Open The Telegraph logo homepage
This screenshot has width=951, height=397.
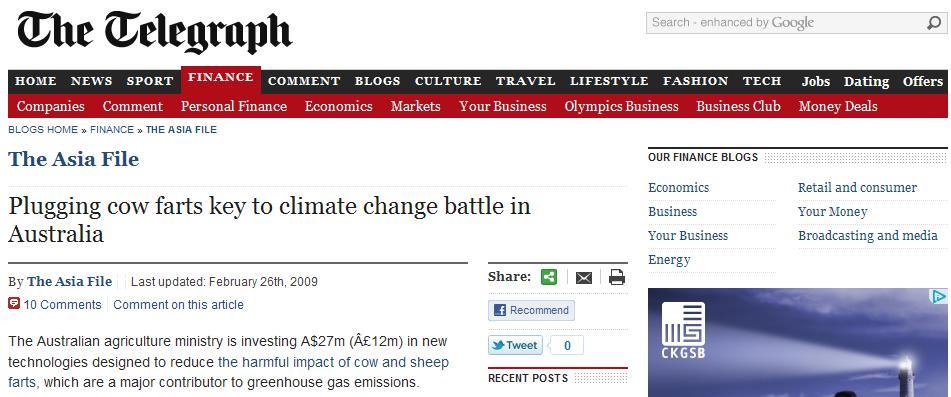tap(155, 32)
